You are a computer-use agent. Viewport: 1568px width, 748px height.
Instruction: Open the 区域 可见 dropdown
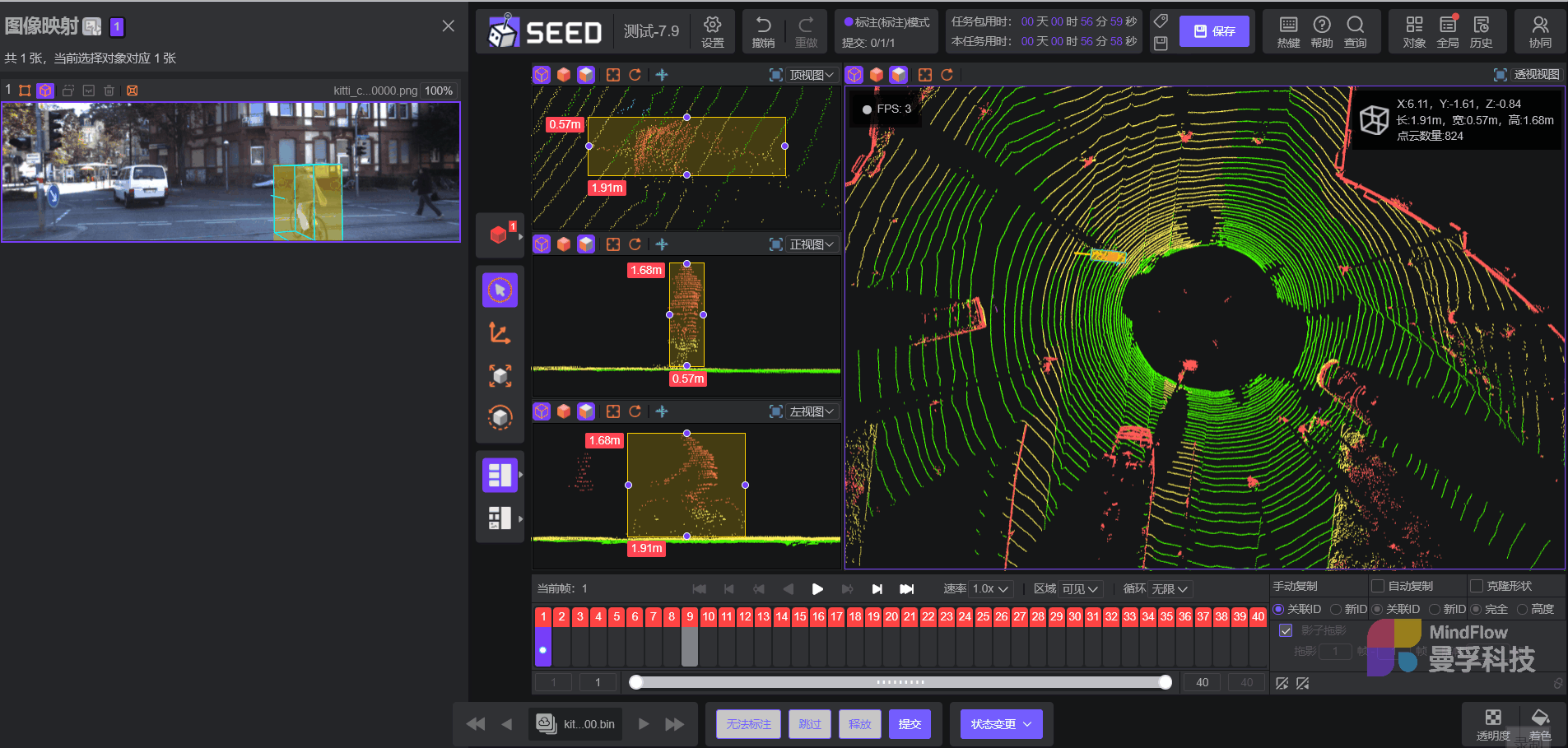coord(1080,589)
